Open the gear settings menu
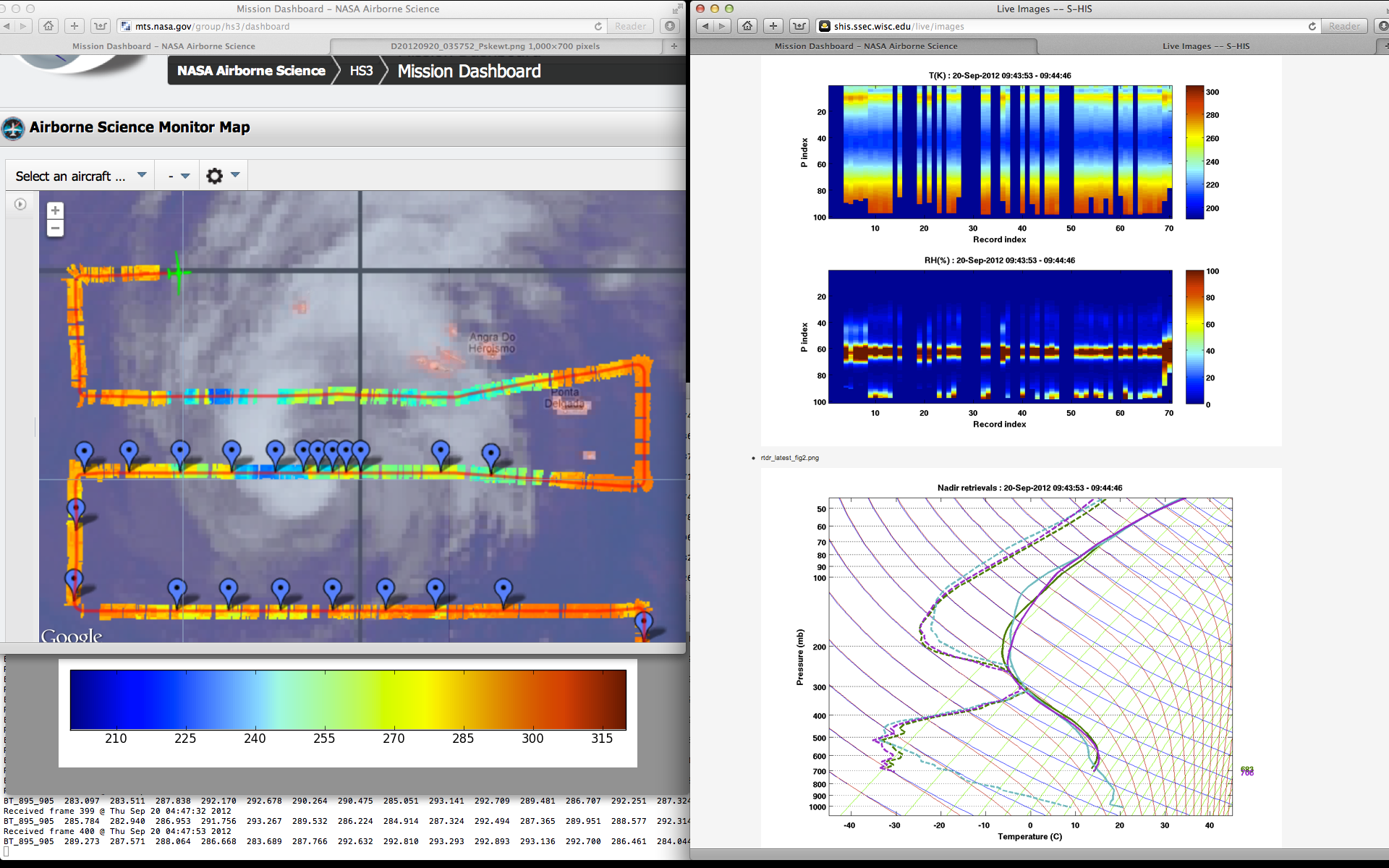 [x=215, y=176]
